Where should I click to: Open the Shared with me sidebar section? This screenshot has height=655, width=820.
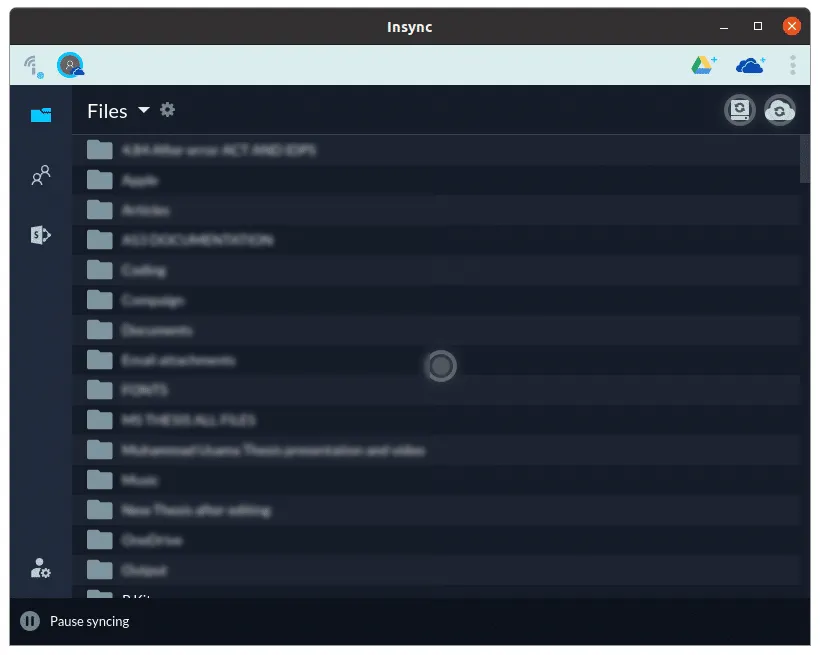pos(41,175)
